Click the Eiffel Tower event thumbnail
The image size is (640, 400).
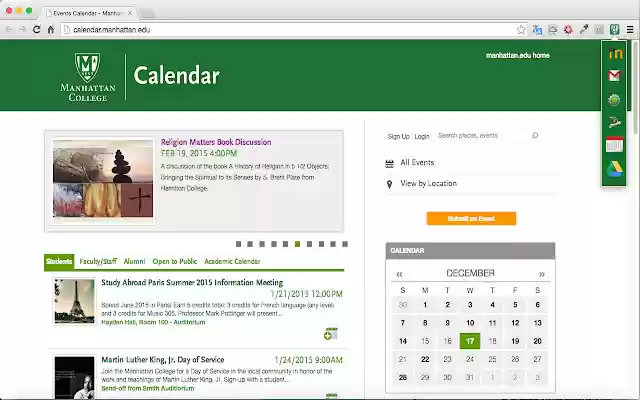coord(75,301)
